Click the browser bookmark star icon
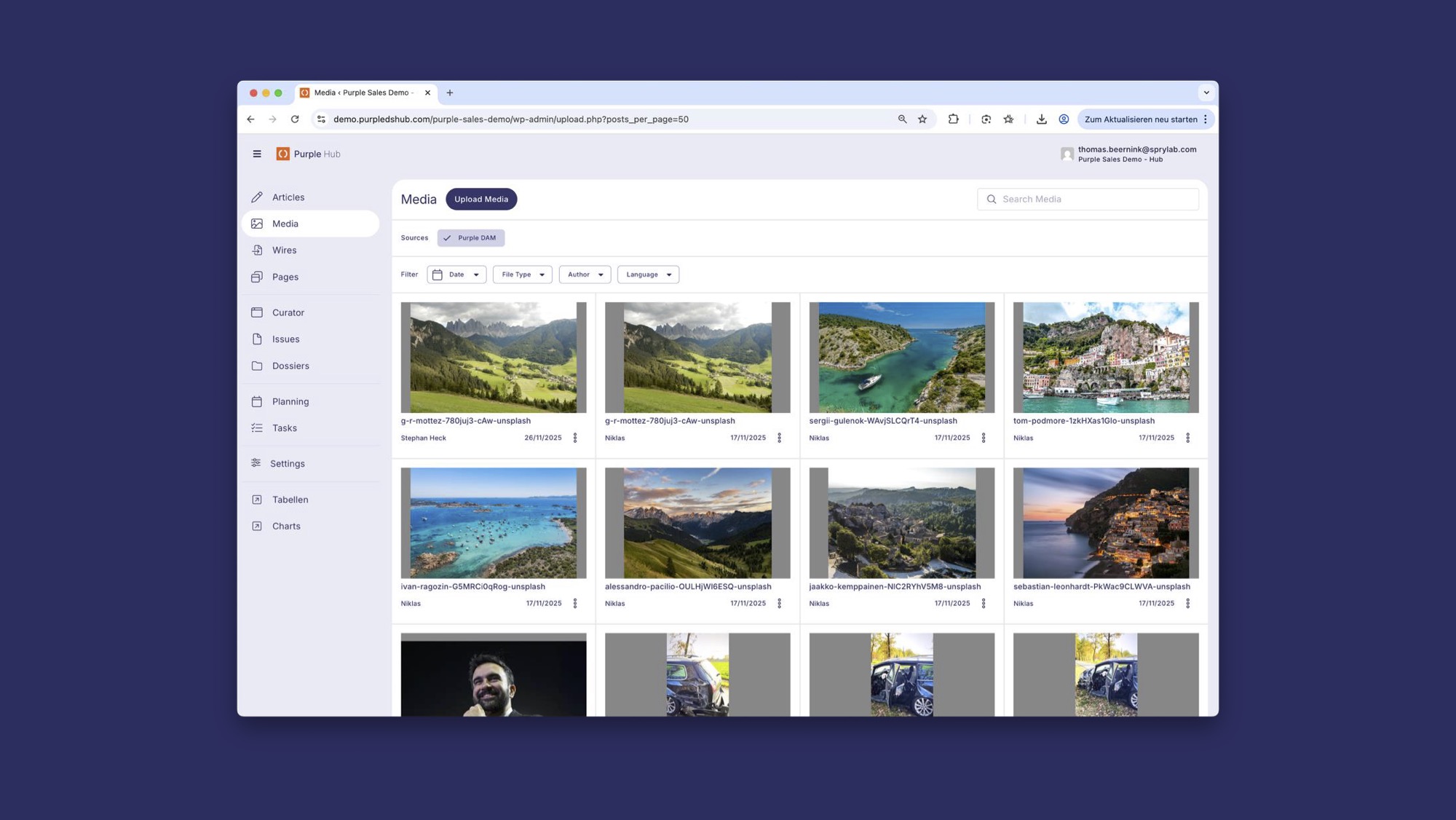 (922, 119)
